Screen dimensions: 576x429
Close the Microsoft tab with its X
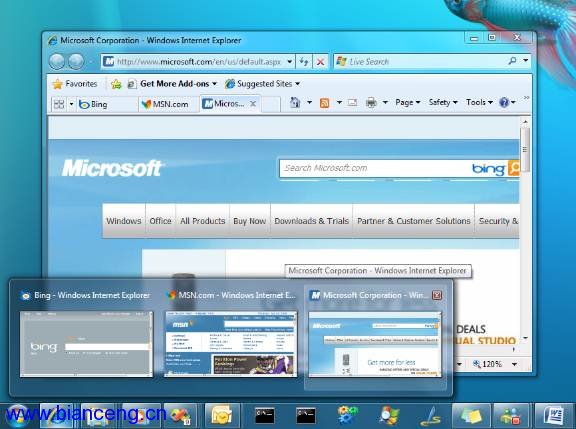click(x=253, y=104)
